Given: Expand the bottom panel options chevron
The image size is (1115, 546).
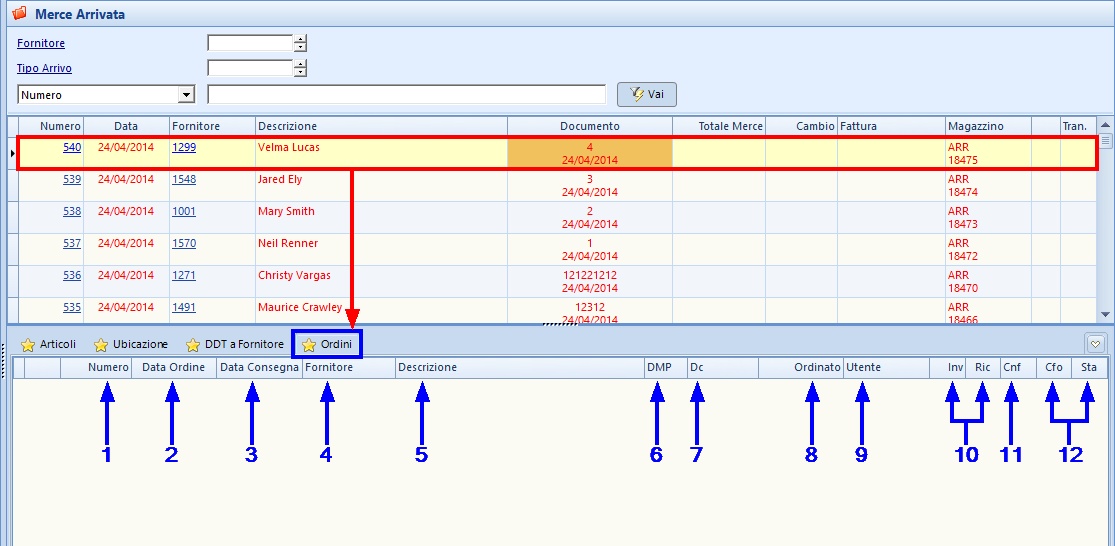Looking at the screenshot, I should (1095, 344).
